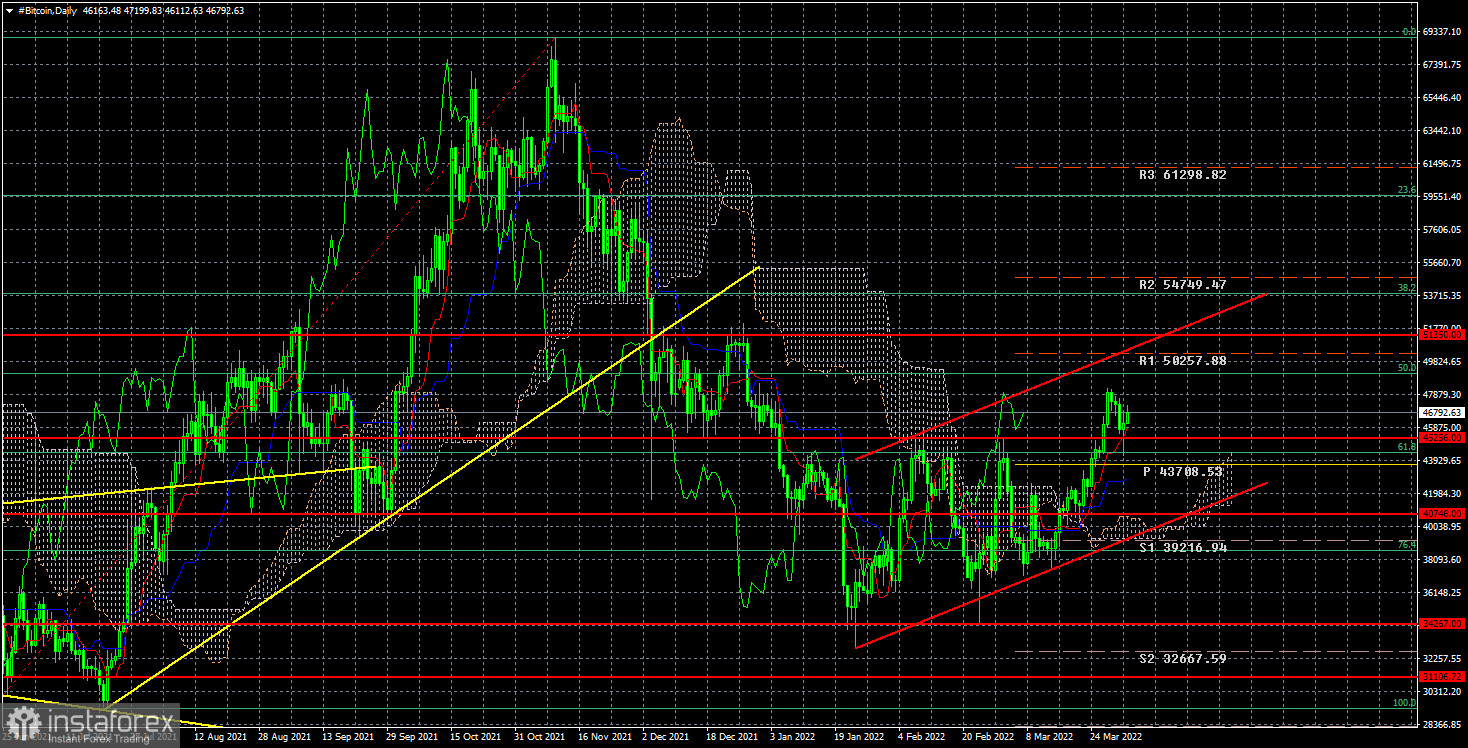
Task: Click the 28366.85 price axis value
Action: [1443, 725]
